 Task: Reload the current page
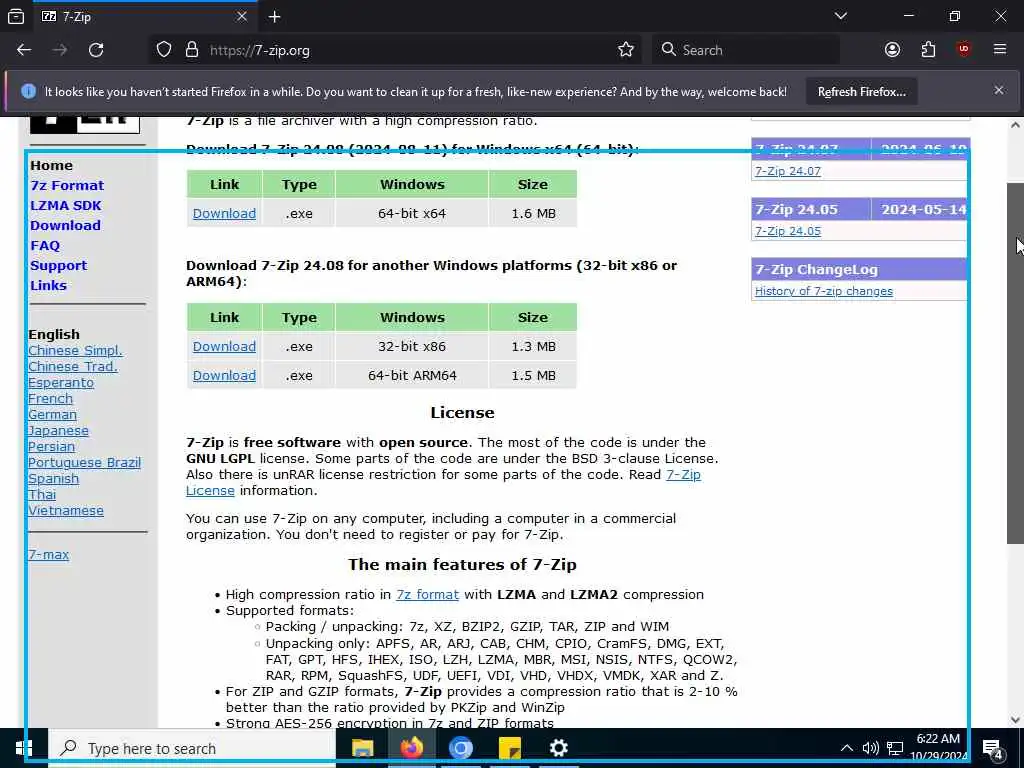click(x=96, y=50)
